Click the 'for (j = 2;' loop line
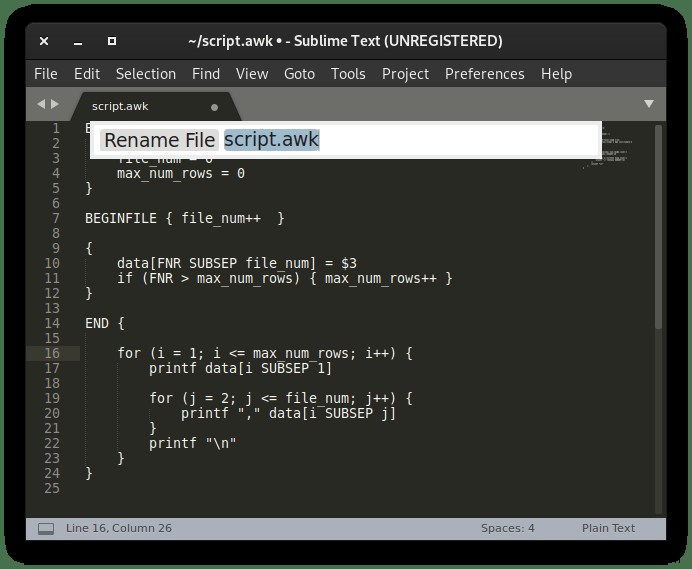This screenshot has width=692, height=569. 281,399
